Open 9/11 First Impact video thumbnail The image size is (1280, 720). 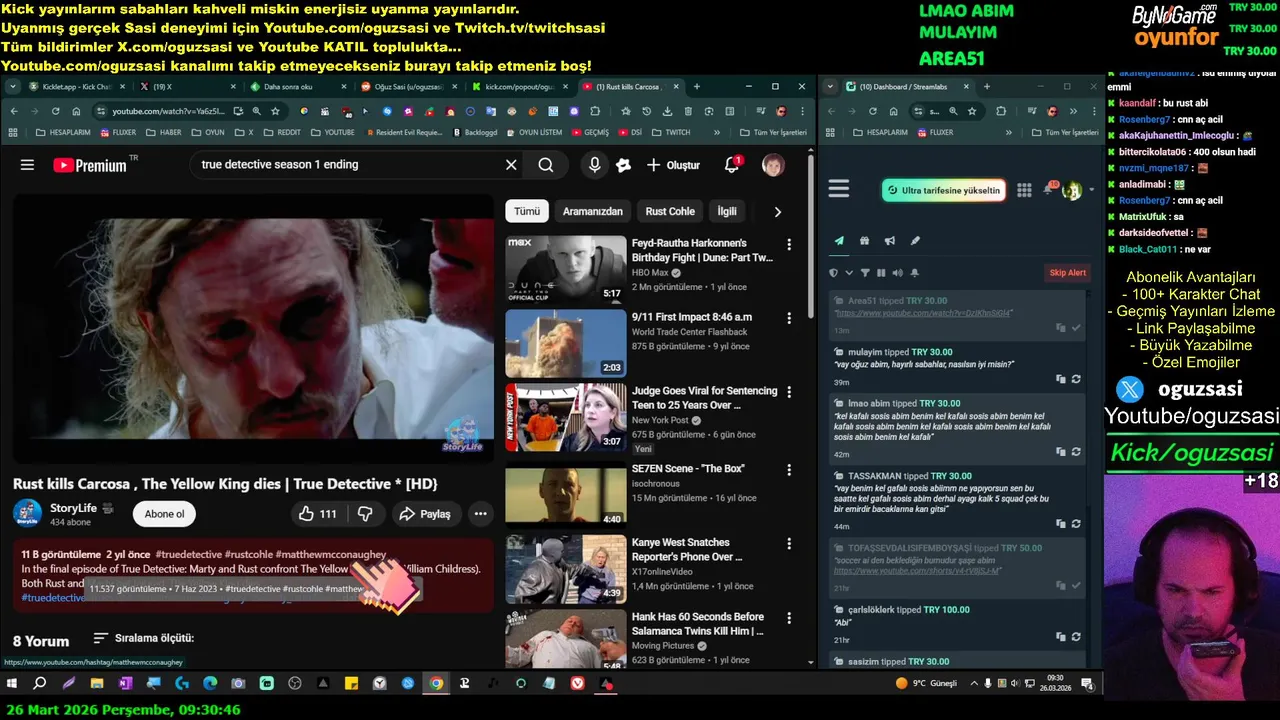566,343
